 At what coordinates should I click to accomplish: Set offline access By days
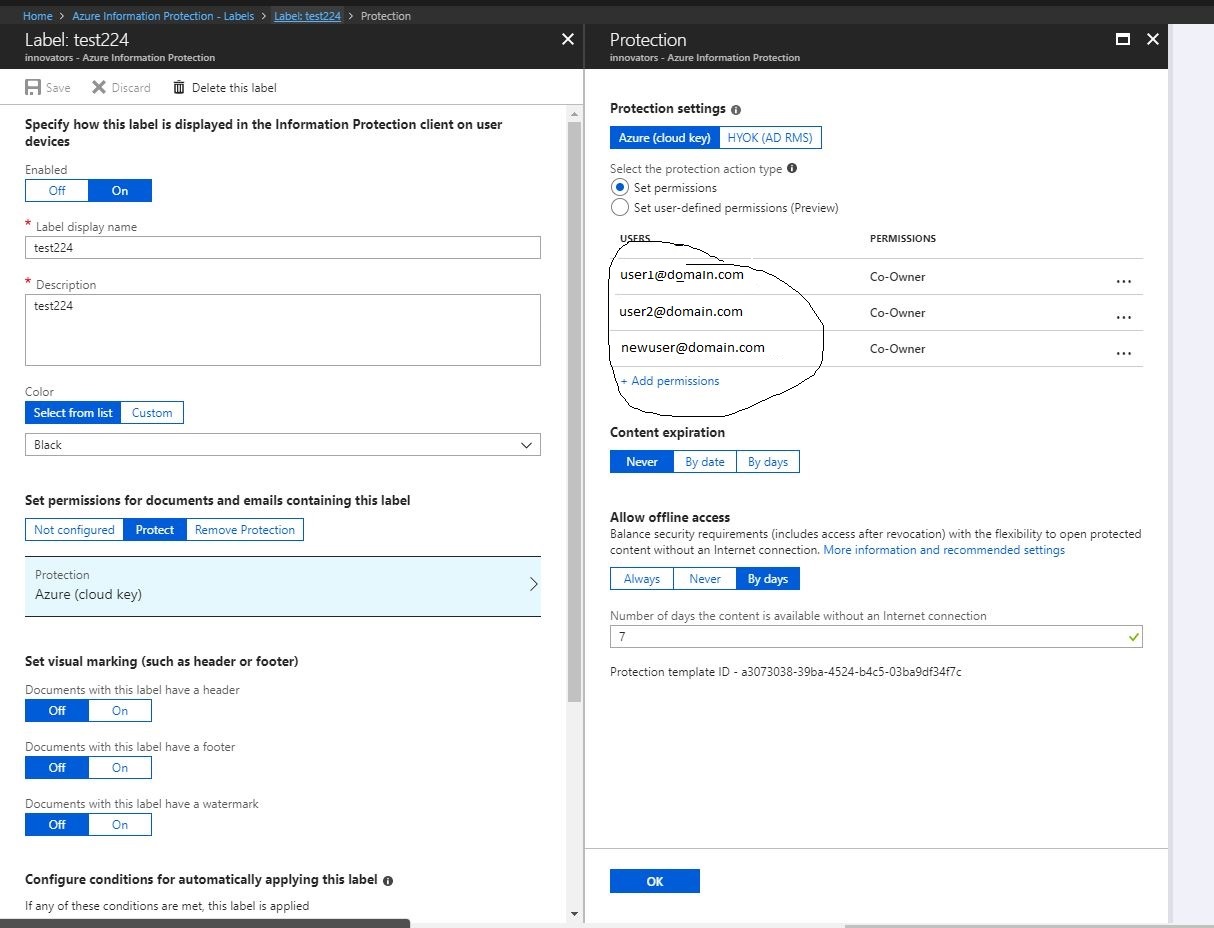(x=768, y=578)
